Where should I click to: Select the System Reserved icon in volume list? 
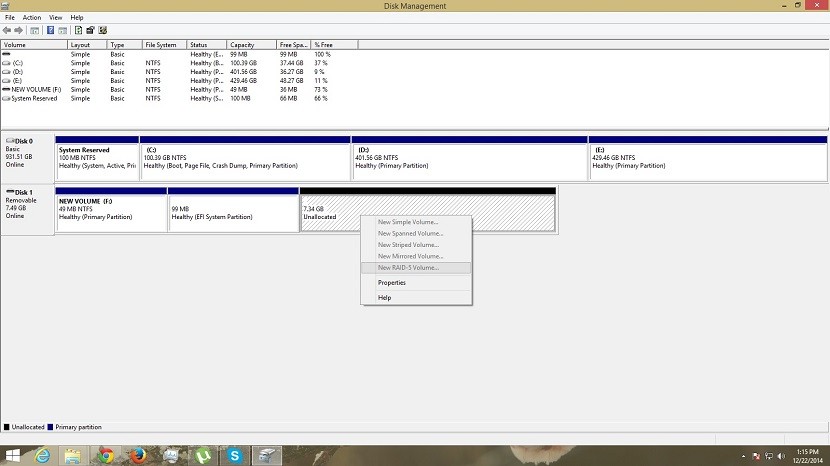click(x=6, y=98)
